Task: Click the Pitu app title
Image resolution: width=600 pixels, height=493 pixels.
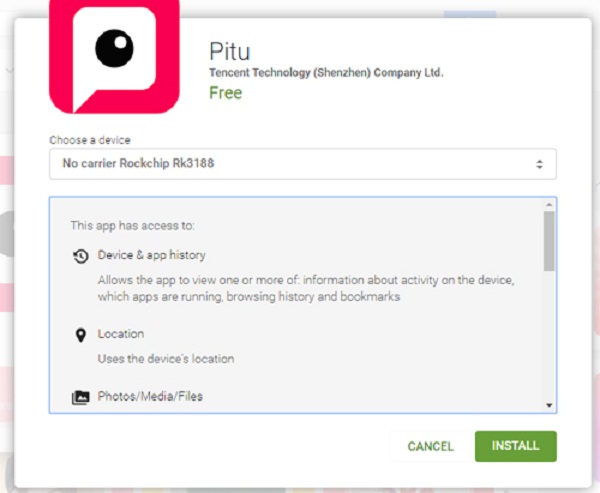Action: (230, 51)
